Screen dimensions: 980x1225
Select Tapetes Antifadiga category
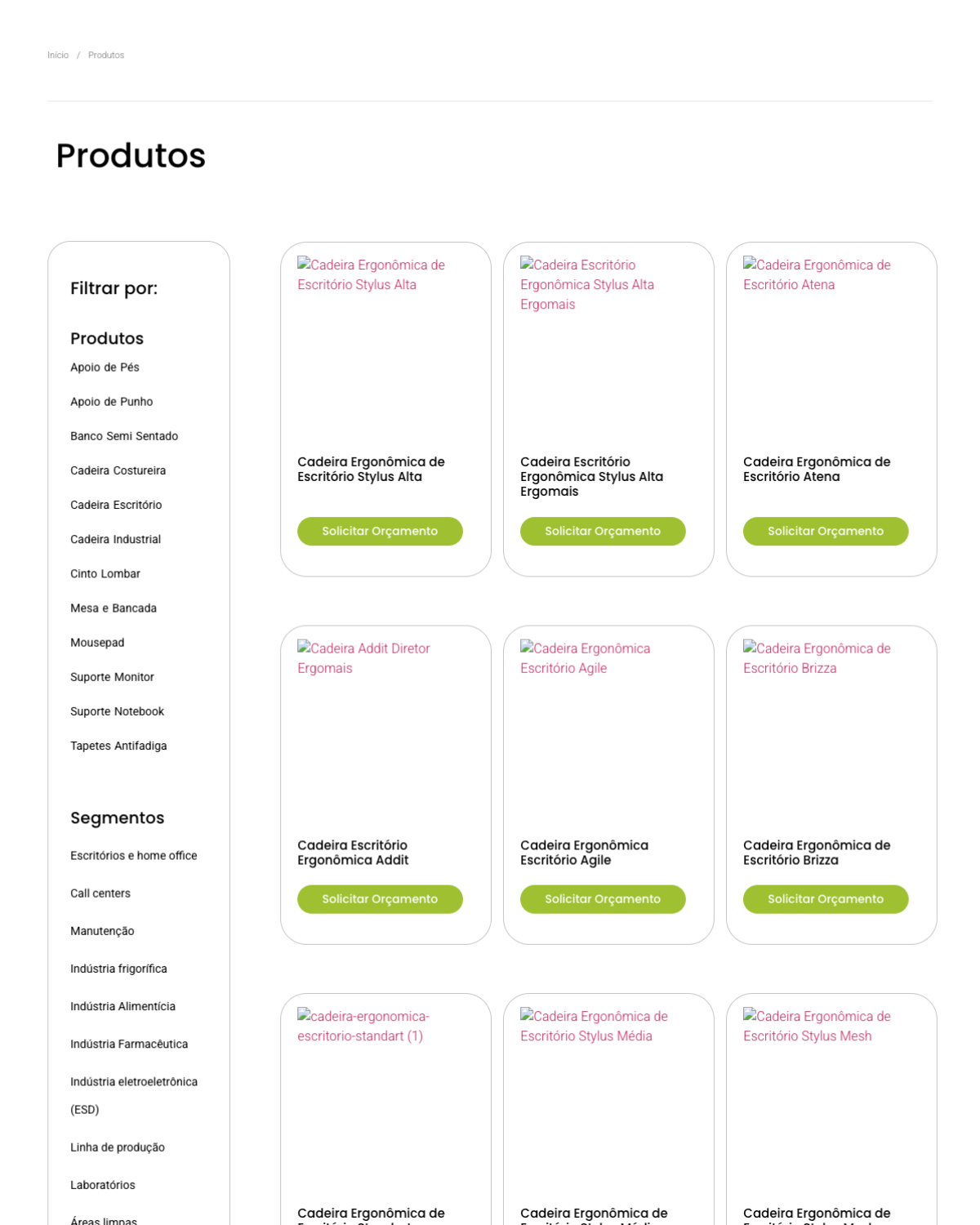[118, 746]
